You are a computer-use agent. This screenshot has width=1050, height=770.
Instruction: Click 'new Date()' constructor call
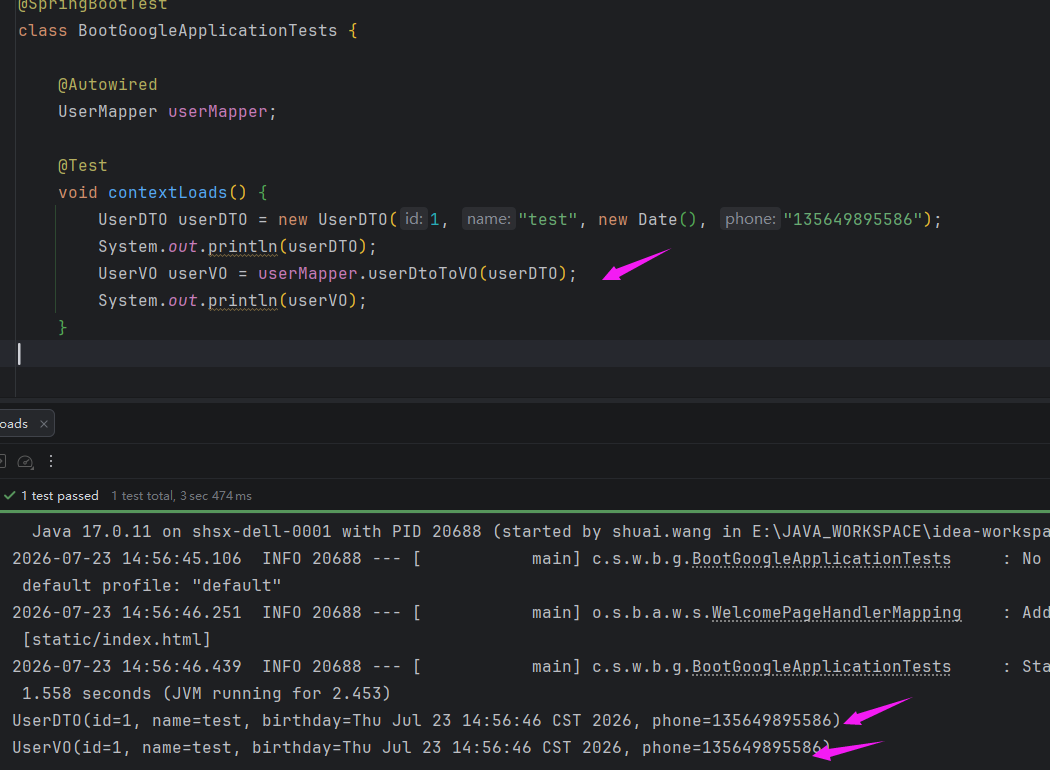(x=648, y=220)
